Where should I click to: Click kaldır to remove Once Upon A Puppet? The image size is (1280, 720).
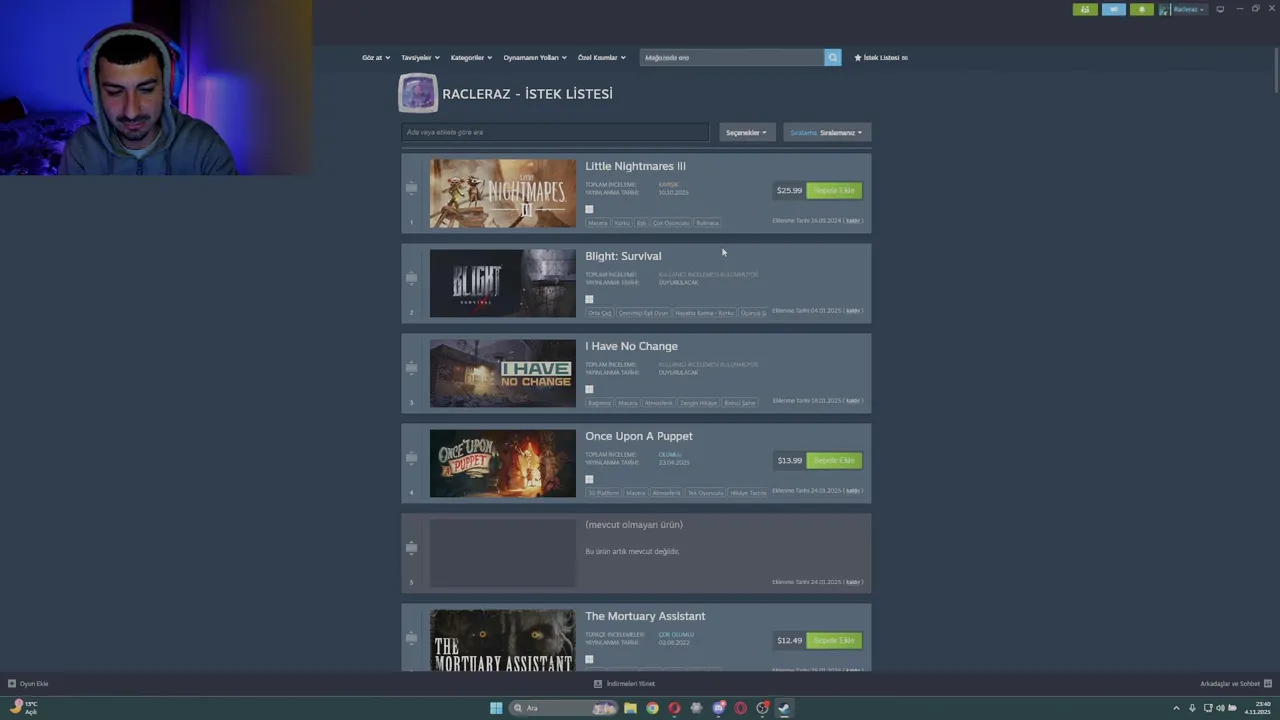pos(853,490)
